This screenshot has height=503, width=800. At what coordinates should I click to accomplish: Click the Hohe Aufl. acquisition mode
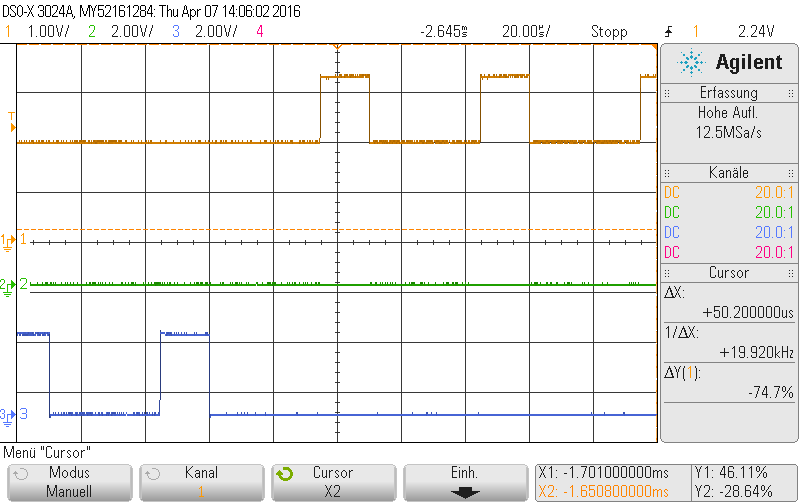click(728, 112)
